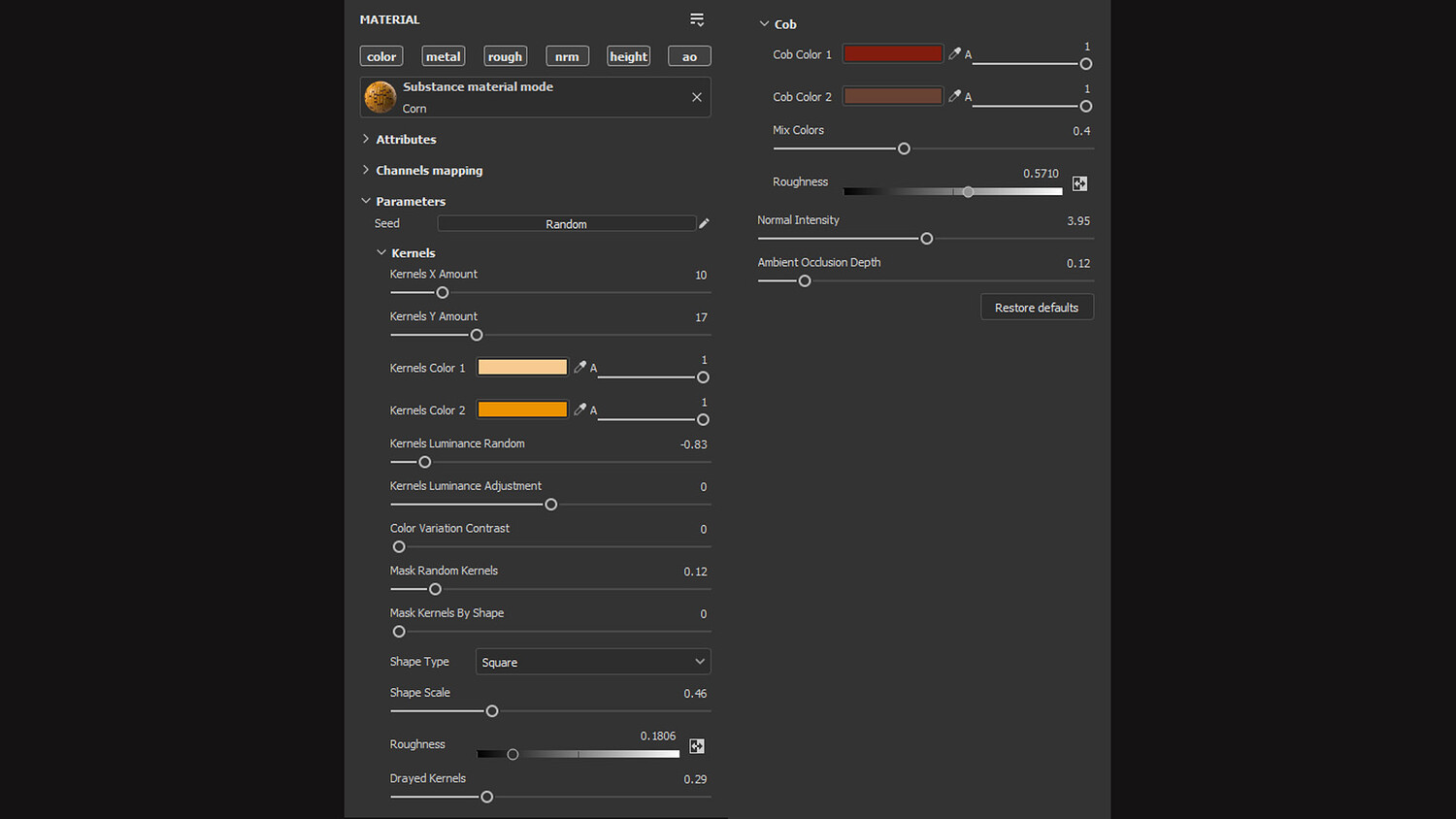Open the Kernels Color 2 orange swatch
This screenshot has height=819, width=1456.
click(522, 409)
